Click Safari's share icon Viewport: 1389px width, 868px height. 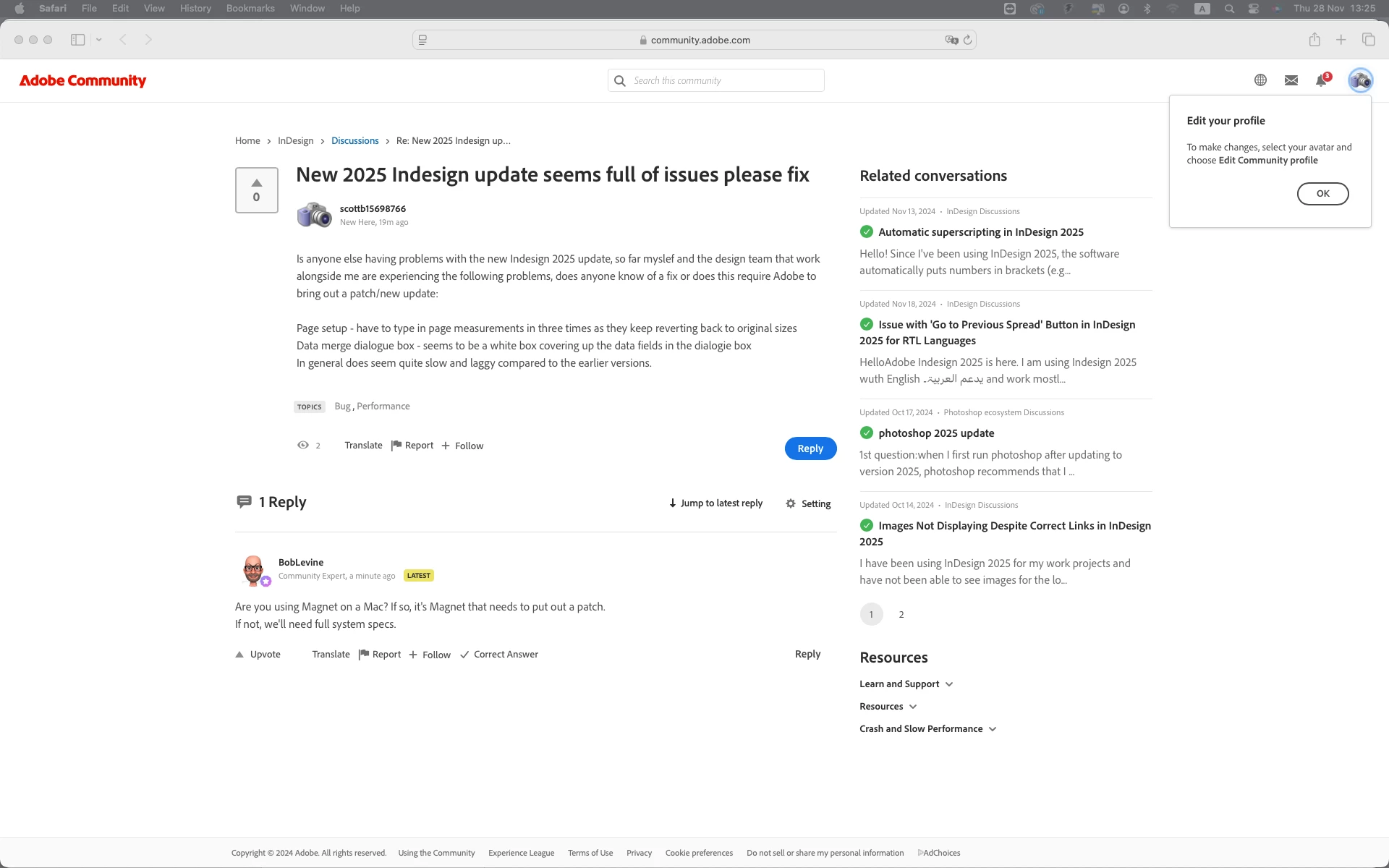1314,40
